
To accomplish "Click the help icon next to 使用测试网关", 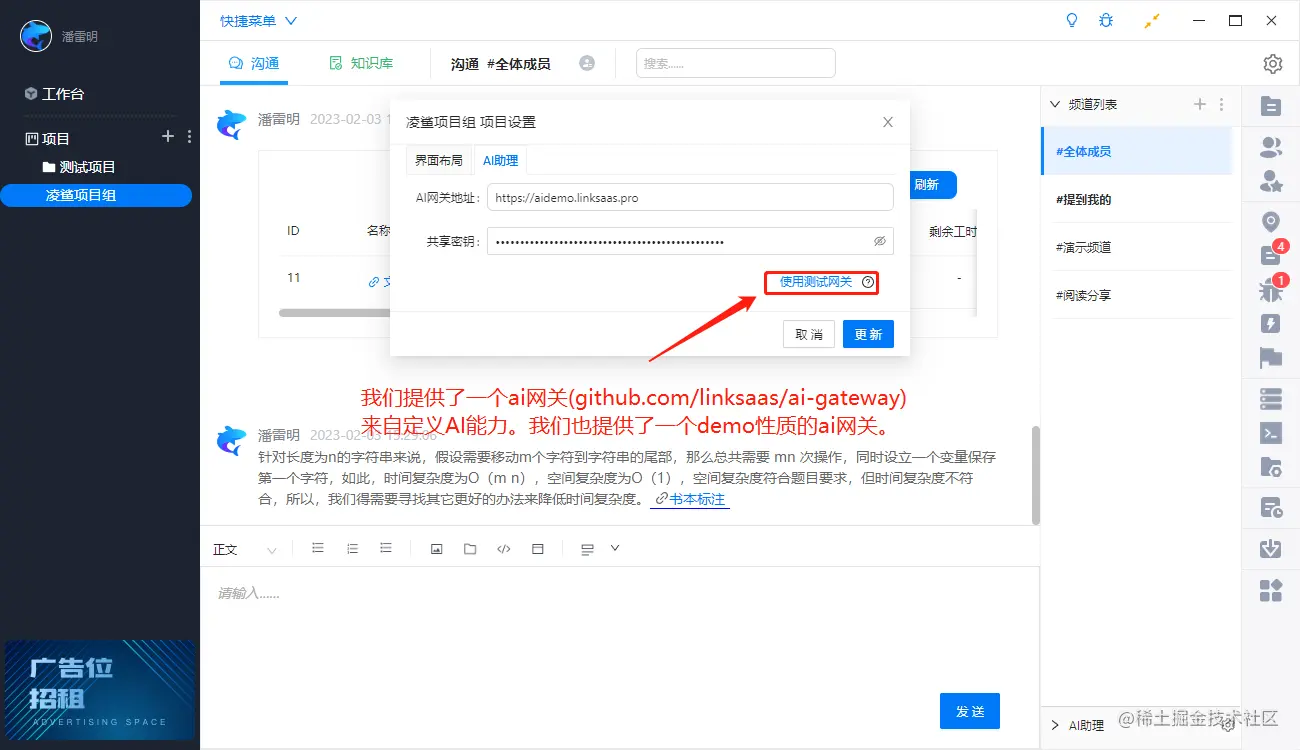I will (x=868, y=282).
